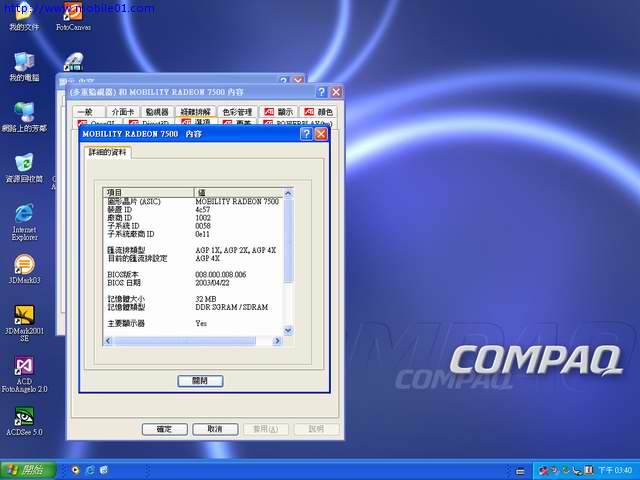
Task: Select the 詳細的資料 tab
Action: [x=108, y=152]
